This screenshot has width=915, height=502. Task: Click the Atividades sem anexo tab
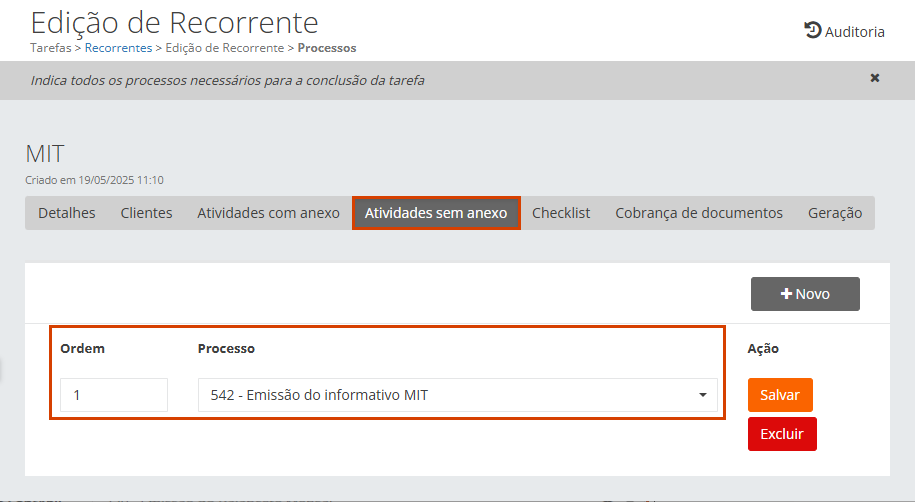click(x=436, y=213)
